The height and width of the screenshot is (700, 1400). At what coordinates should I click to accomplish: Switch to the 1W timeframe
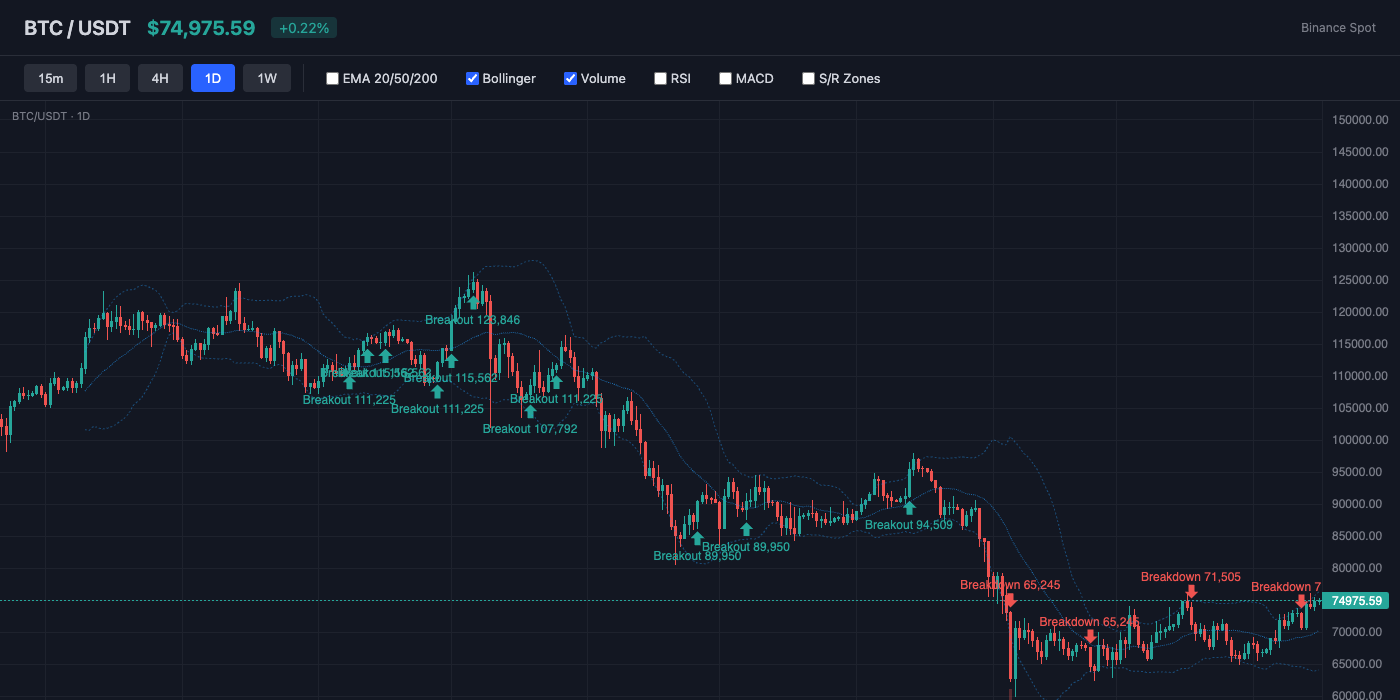coord(266,77)
